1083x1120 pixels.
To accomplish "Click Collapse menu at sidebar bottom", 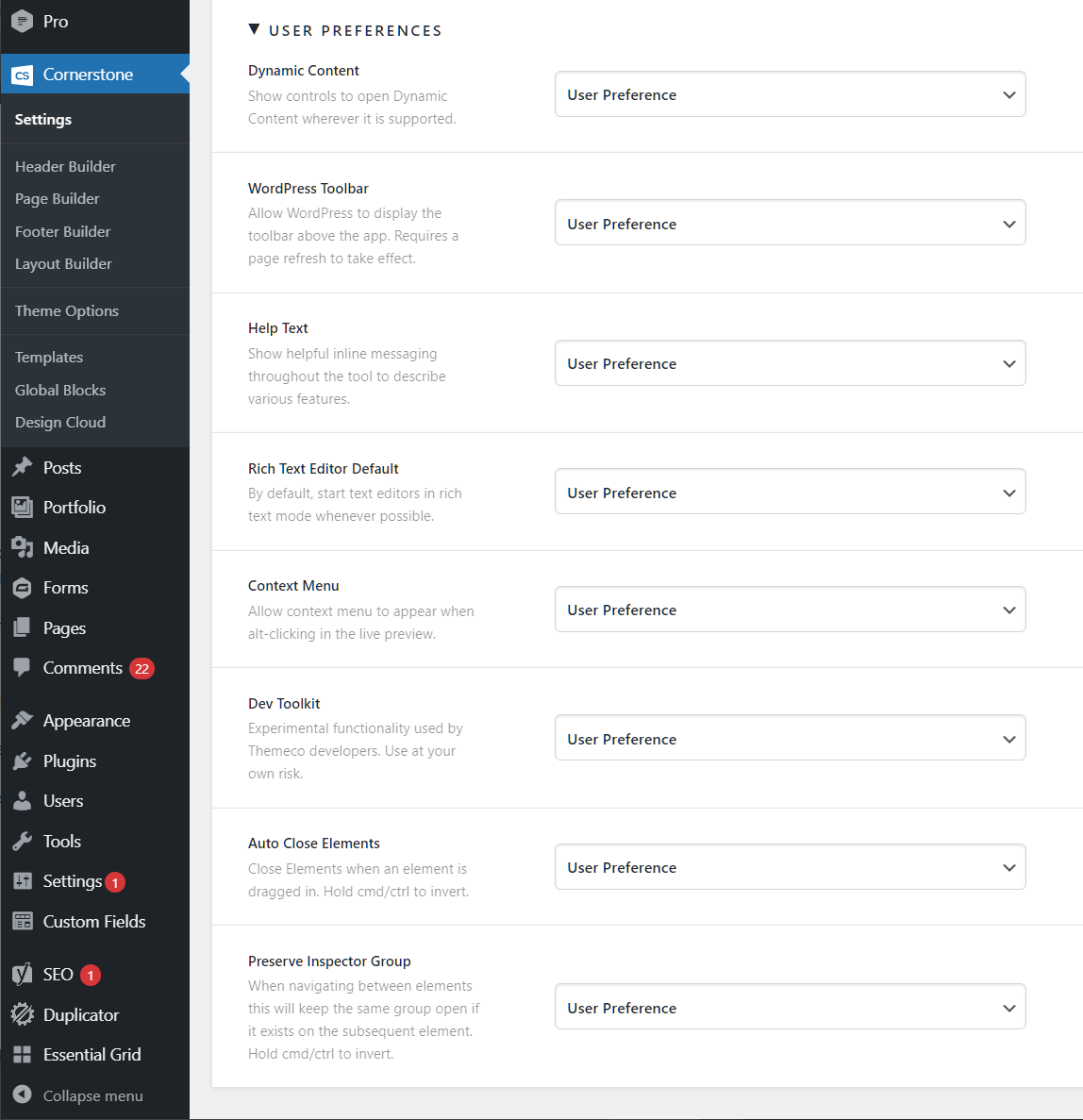I will 92,1095.
